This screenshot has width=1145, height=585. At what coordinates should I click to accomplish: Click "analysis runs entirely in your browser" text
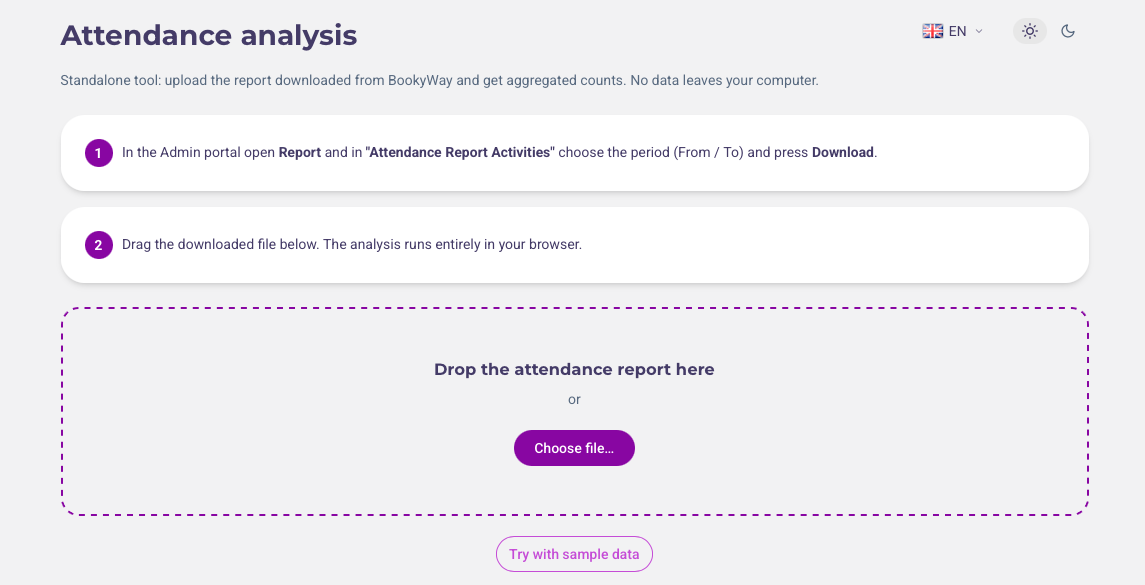point(453,245)
